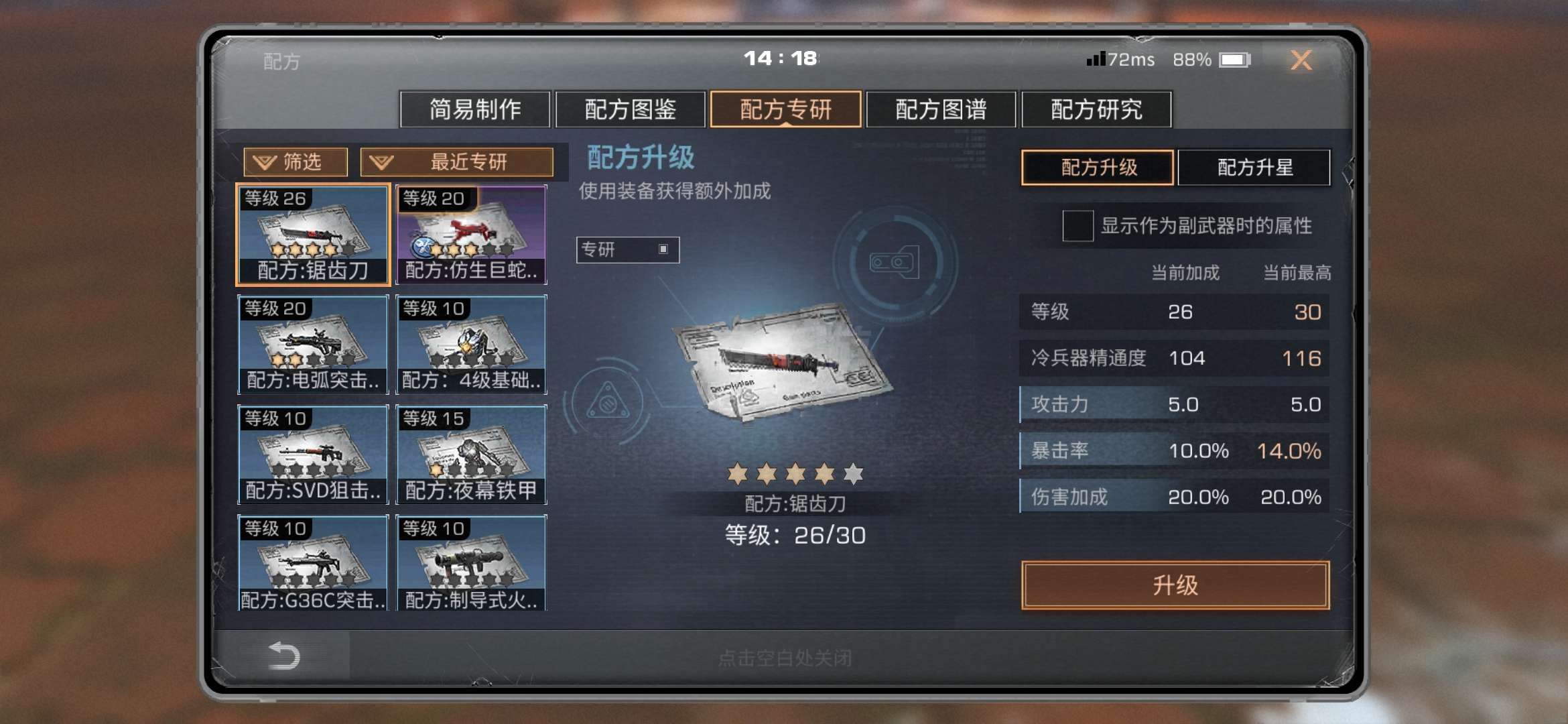Switch to the 配方研究 tab
The height and width of the screenshot is (724, 1568).
pyautogui.click(x=1096, y=109)
